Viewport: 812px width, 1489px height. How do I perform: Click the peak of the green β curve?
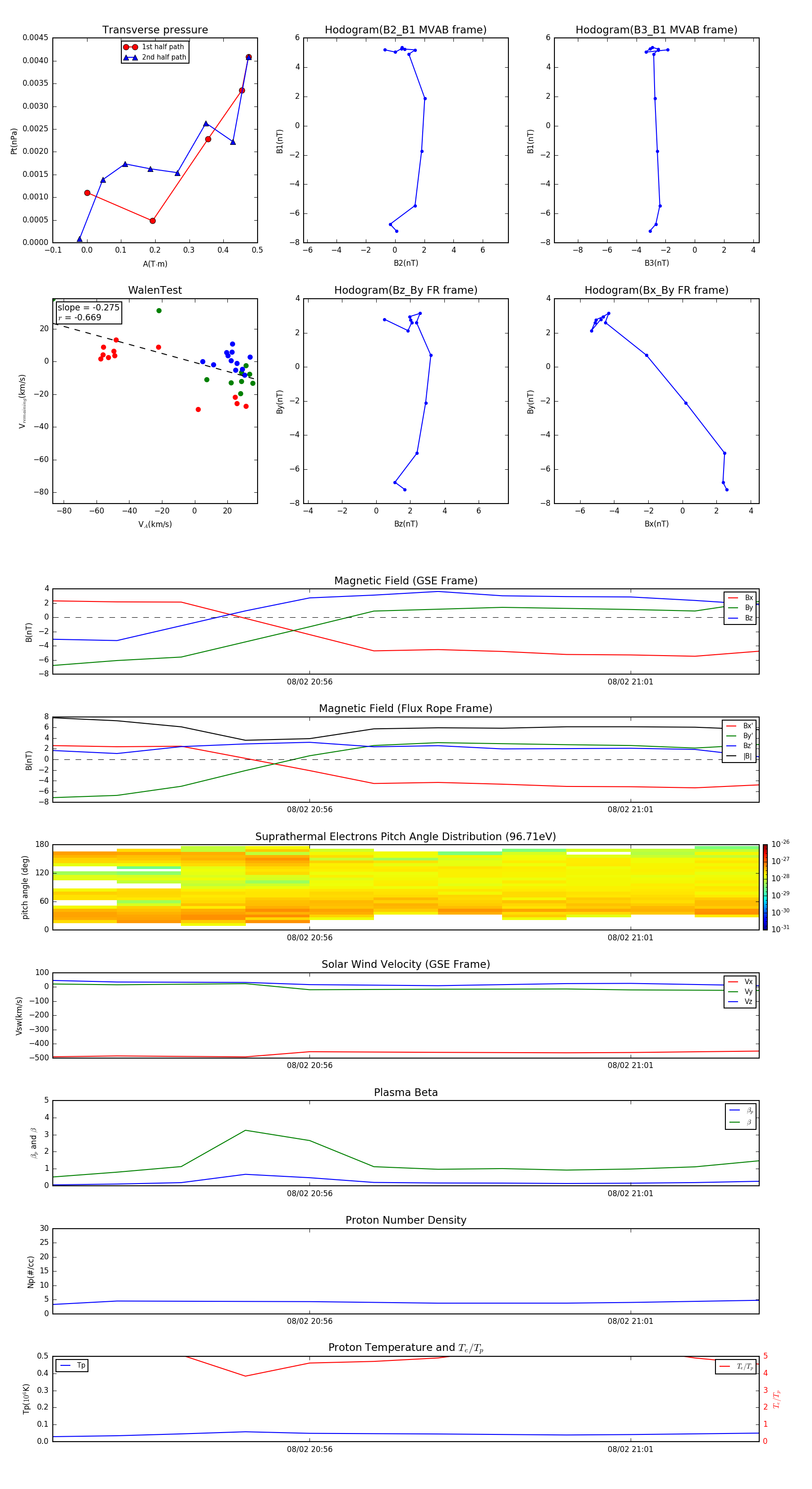click(x=245, y=1130)
